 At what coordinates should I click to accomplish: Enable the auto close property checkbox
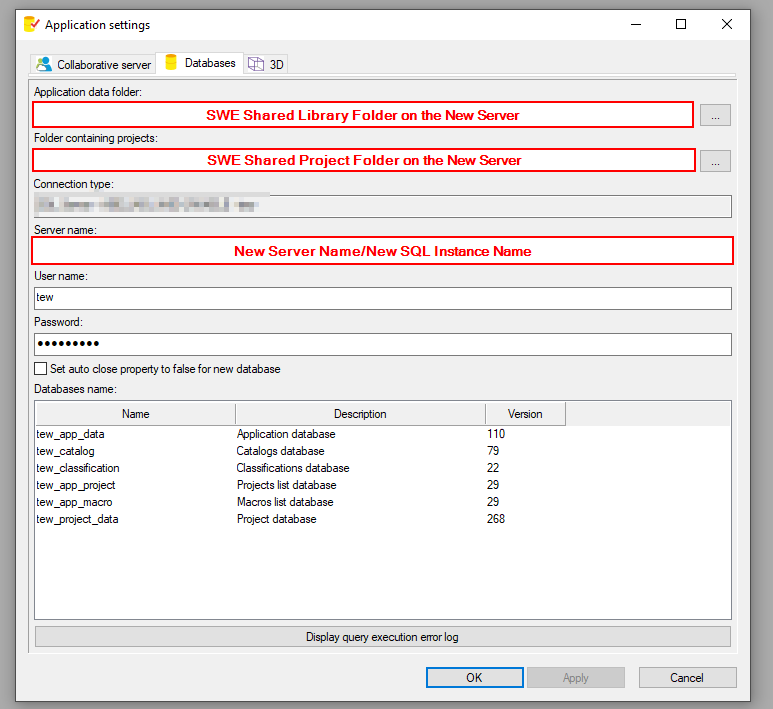click(x=41, y=369)
